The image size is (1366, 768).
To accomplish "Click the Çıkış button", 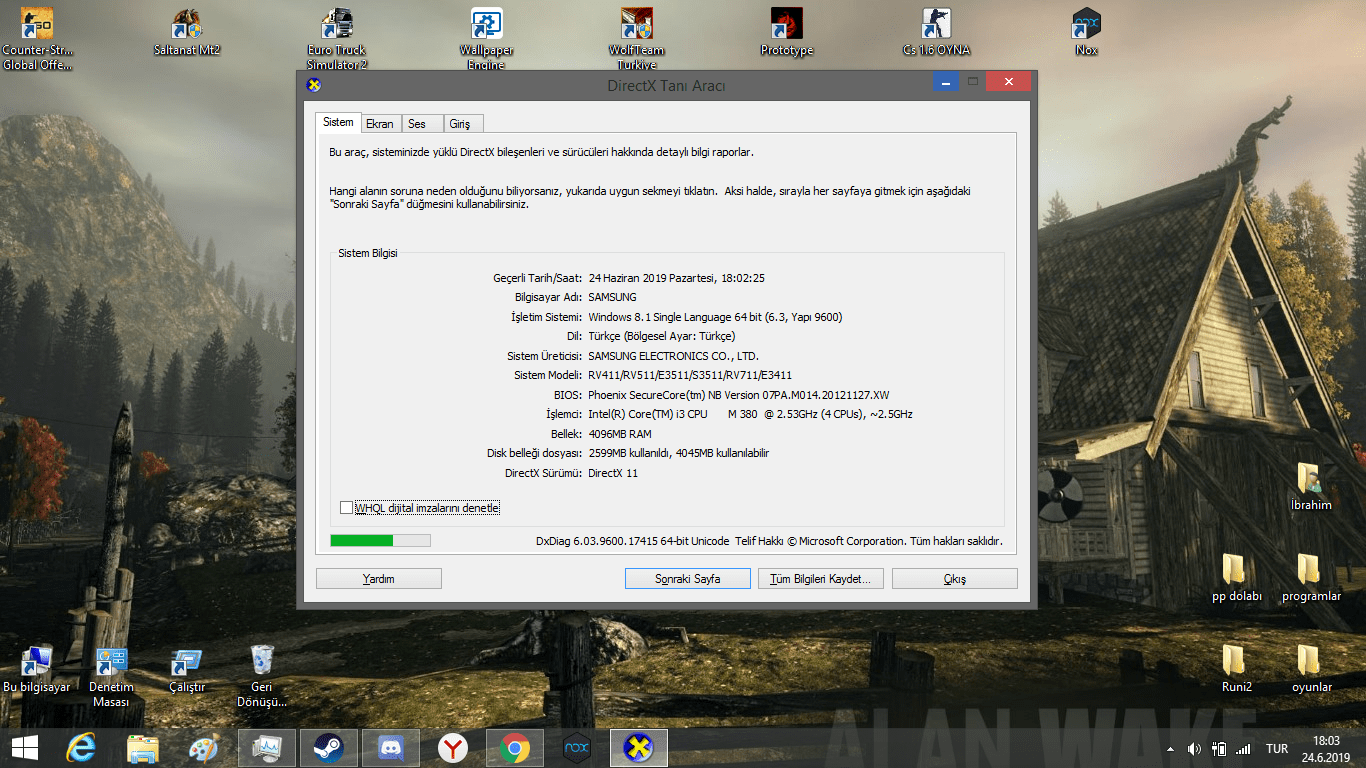I will (955, 578).
